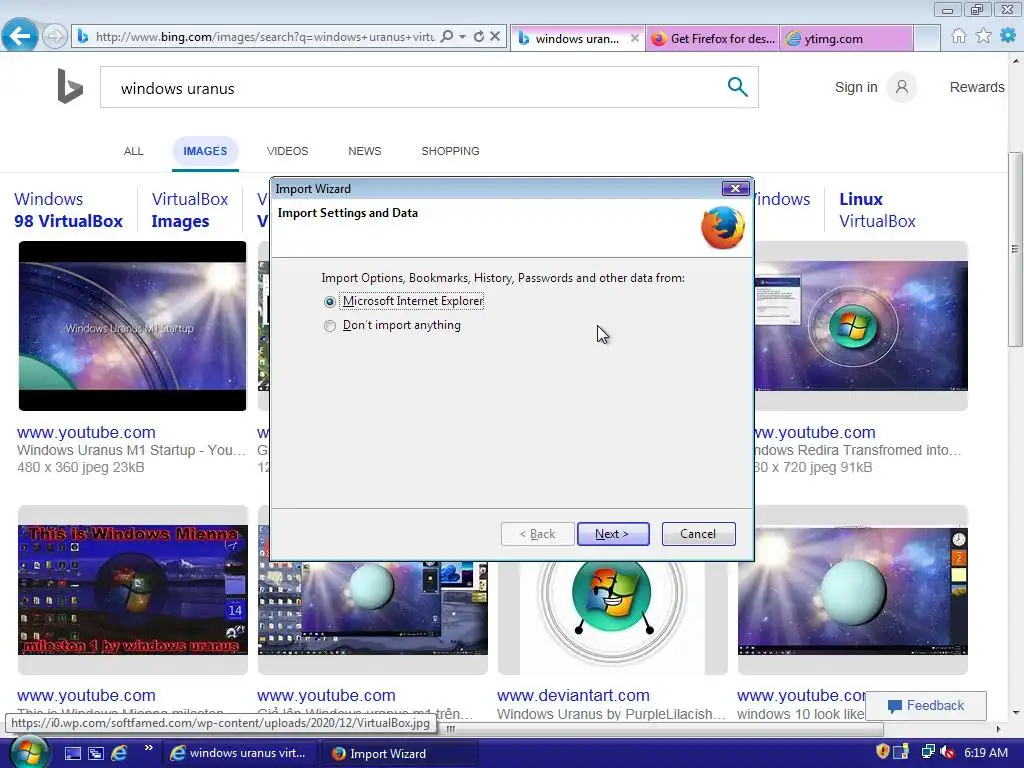Open the address bar dropdown arrow
Viewport: 1024px width, 768px height.
[x=462, y=37]
